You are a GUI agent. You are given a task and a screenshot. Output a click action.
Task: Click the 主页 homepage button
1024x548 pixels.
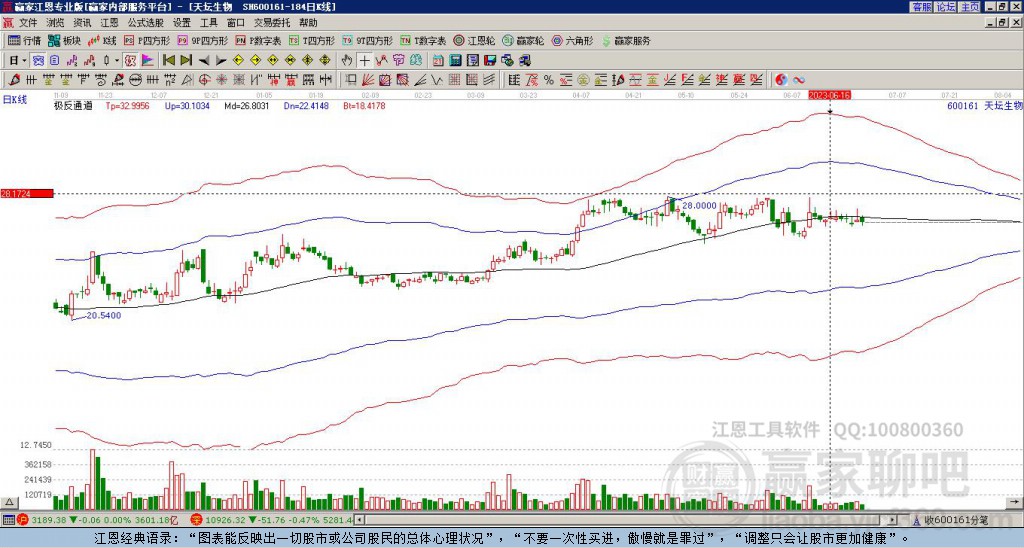point(970,7)
